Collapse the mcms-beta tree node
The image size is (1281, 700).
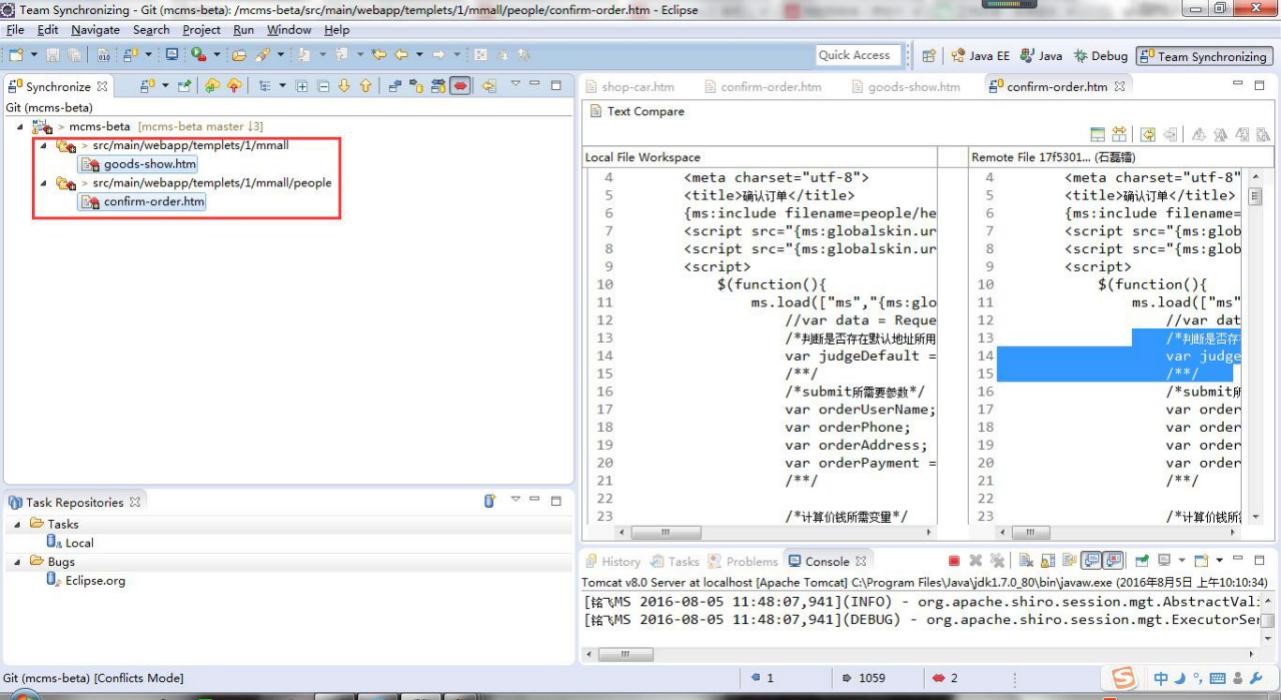point(22,127)
